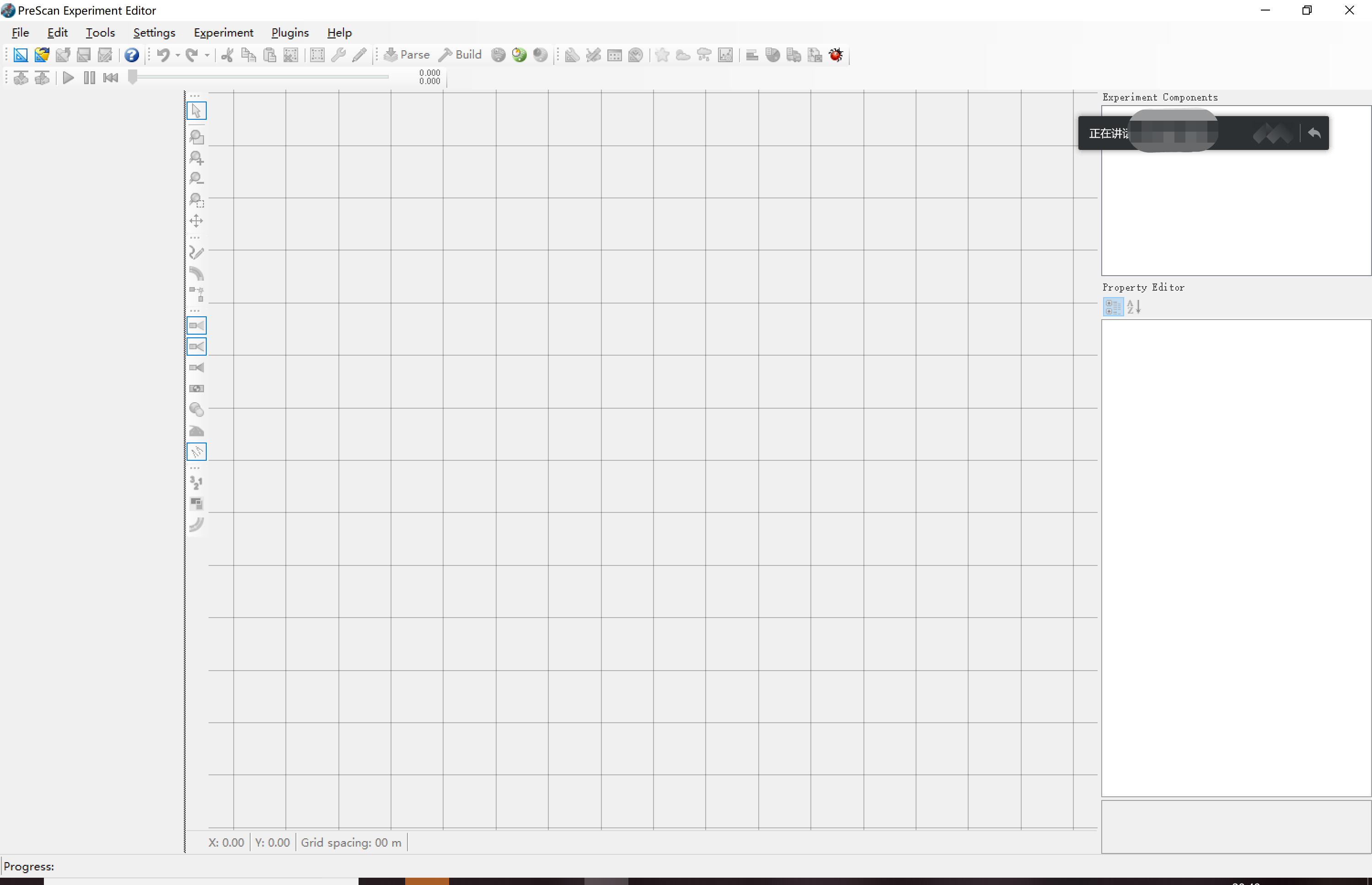Image resolution: width=1372 pixels, height=885 pixels.
Task: Click the 3-2-1 numbering tool icon
Action: point(197,483)
